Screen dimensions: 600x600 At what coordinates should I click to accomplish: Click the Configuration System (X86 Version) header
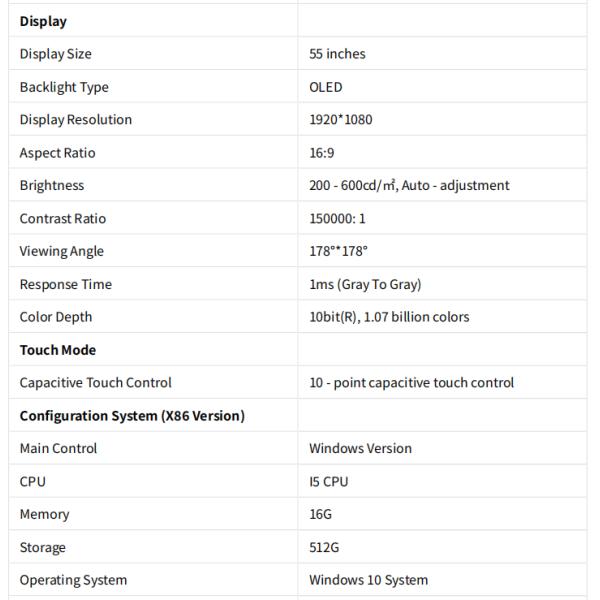pyautogui.click(x=132, y=415)
